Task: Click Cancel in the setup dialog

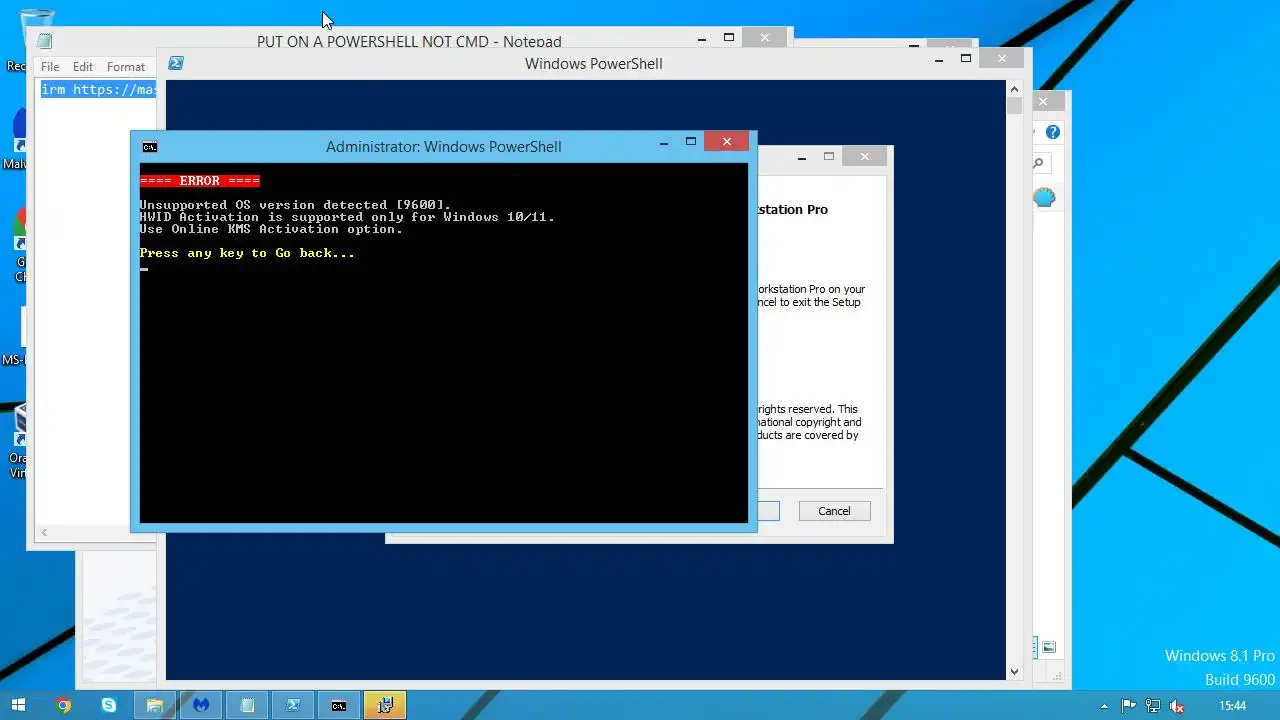Action: tap(834, 511)
